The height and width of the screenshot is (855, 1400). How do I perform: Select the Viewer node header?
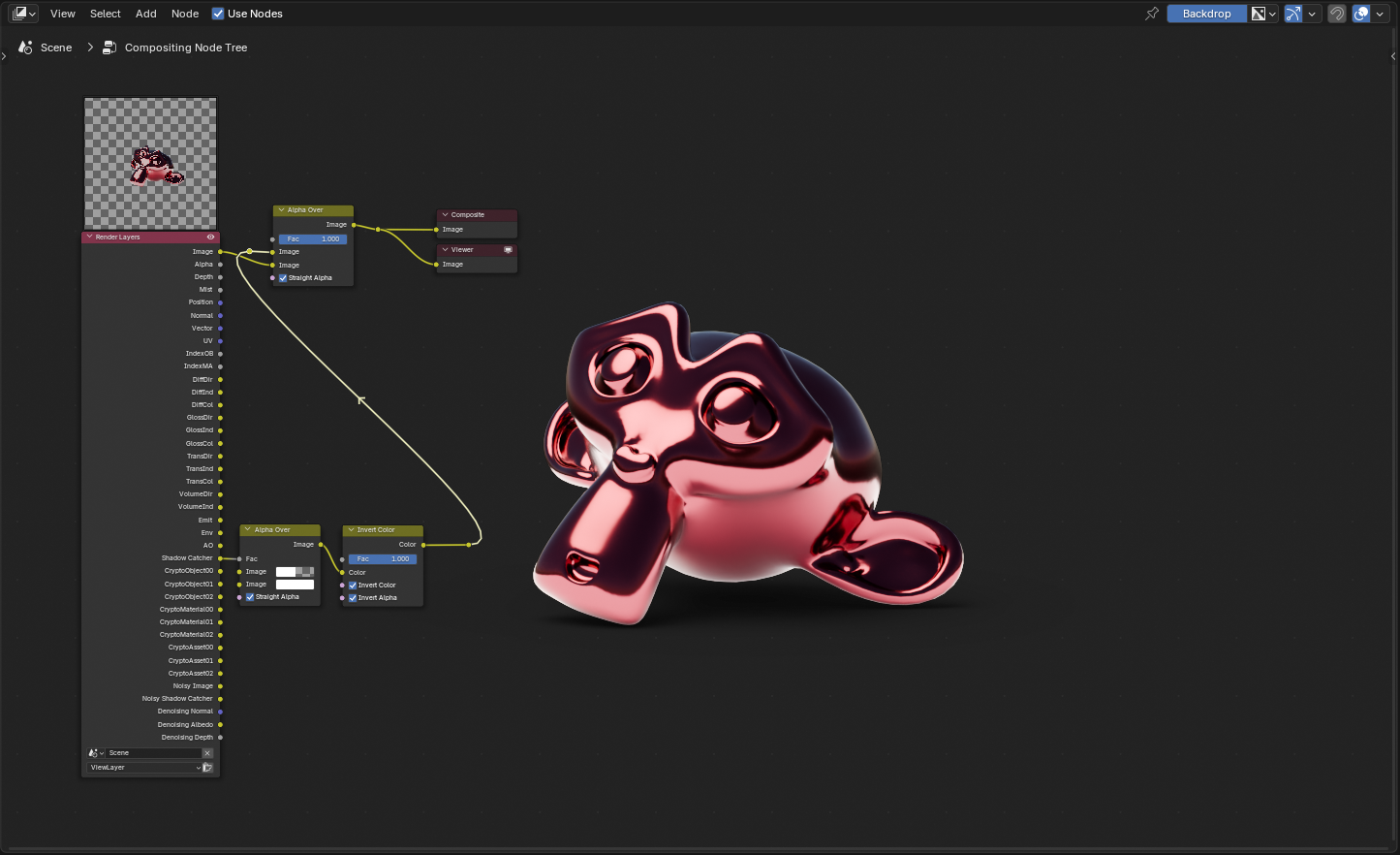tap(477, 249)
